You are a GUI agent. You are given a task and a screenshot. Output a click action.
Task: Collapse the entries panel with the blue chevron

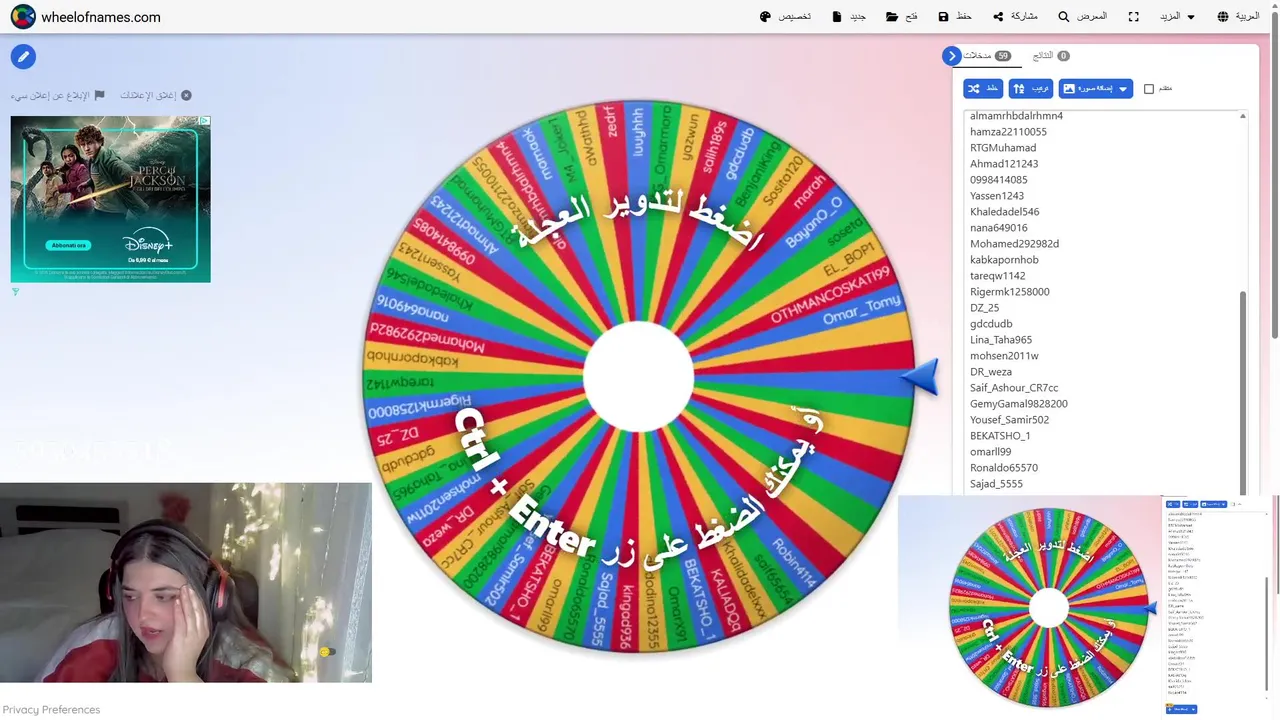(952, 56)
